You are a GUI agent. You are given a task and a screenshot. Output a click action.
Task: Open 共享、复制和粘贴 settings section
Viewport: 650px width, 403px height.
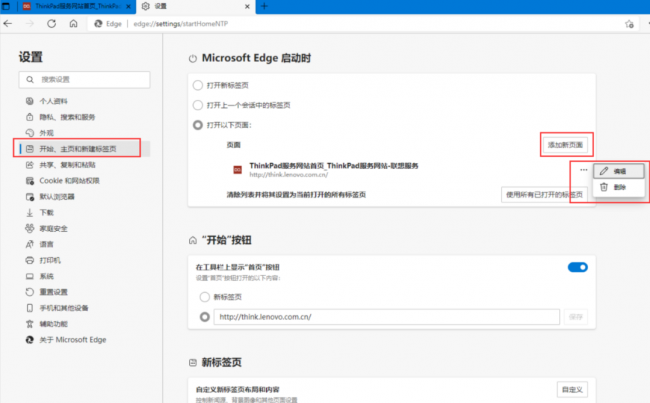[x=61, y=165]
